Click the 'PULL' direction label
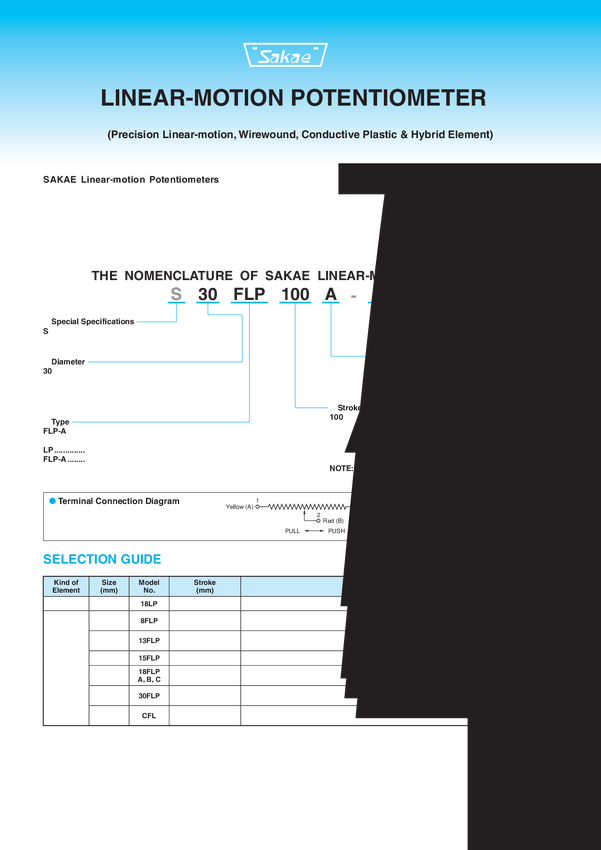601x850 pixels. [x=293, y=531]
